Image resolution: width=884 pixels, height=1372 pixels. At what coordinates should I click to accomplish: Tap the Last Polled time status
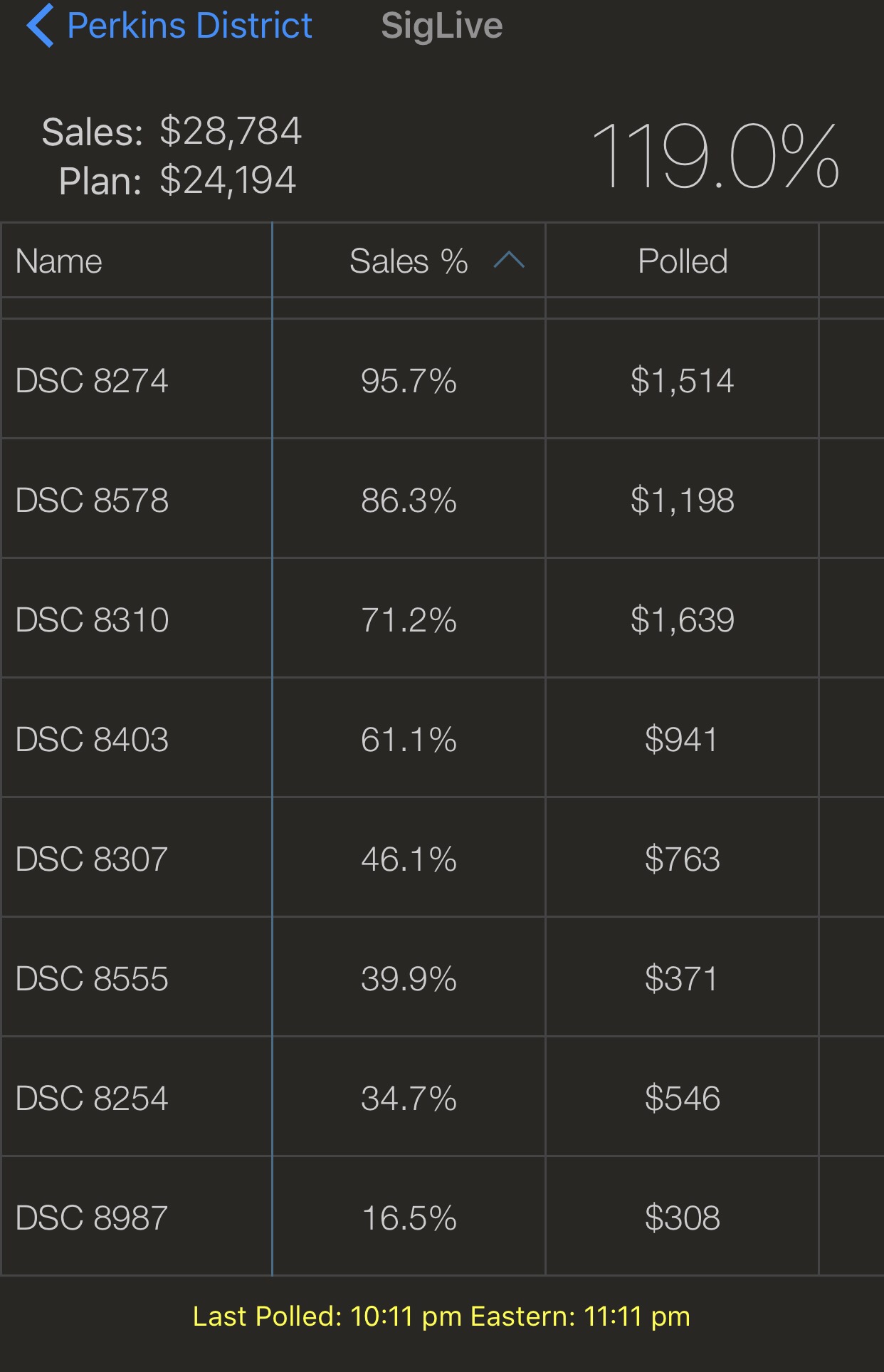(x=441, y=1316)
